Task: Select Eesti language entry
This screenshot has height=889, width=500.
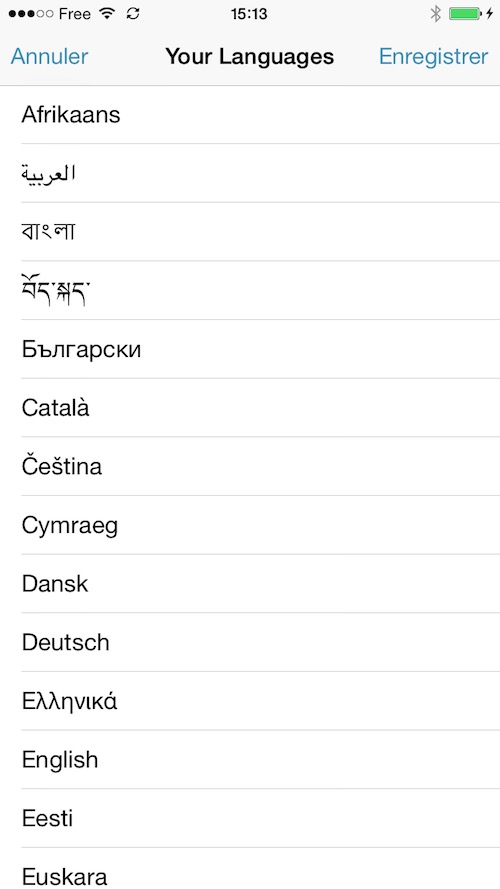Action: 250,819
